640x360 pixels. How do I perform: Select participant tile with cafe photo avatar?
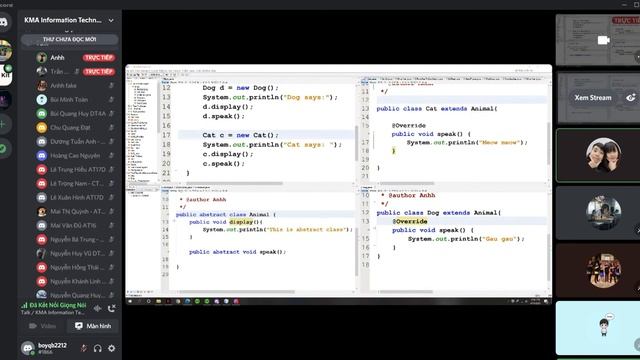598,213
